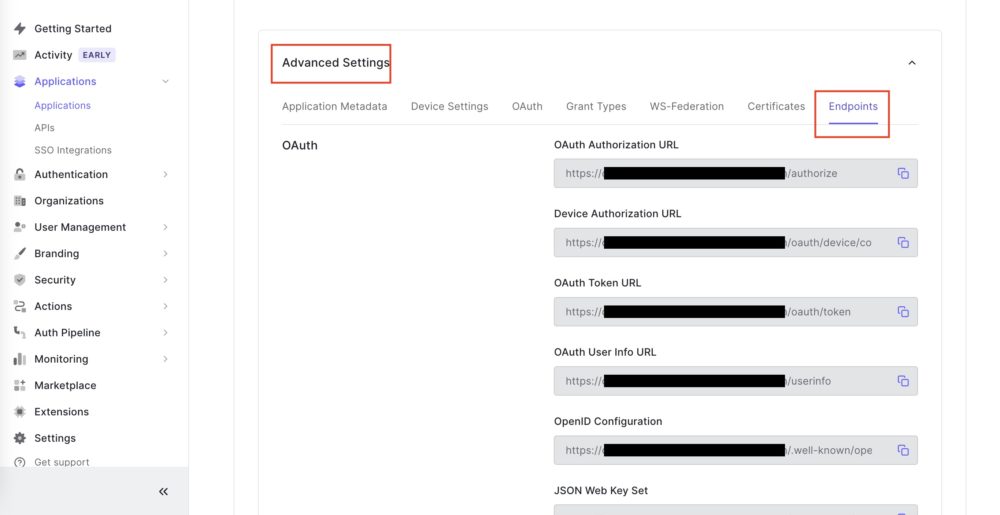Image resolution: width=1000 pixels, height=515 pixels.
Task: Click the EARLY badge beside Activity
Action: (x=97, y=55)
